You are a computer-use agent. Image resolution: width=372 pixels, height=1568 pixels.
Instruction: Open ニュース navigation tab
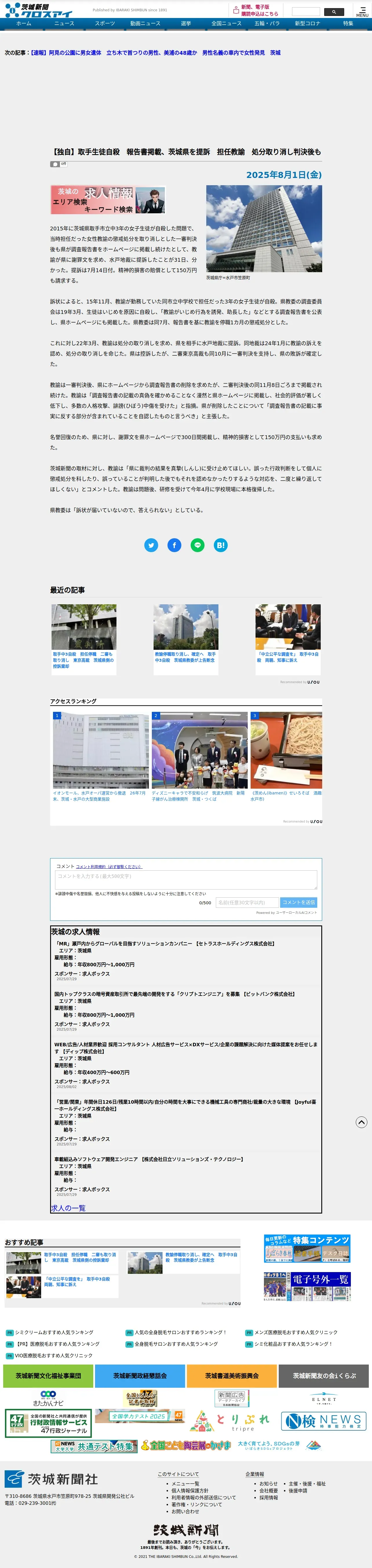[x=64, y=24]
